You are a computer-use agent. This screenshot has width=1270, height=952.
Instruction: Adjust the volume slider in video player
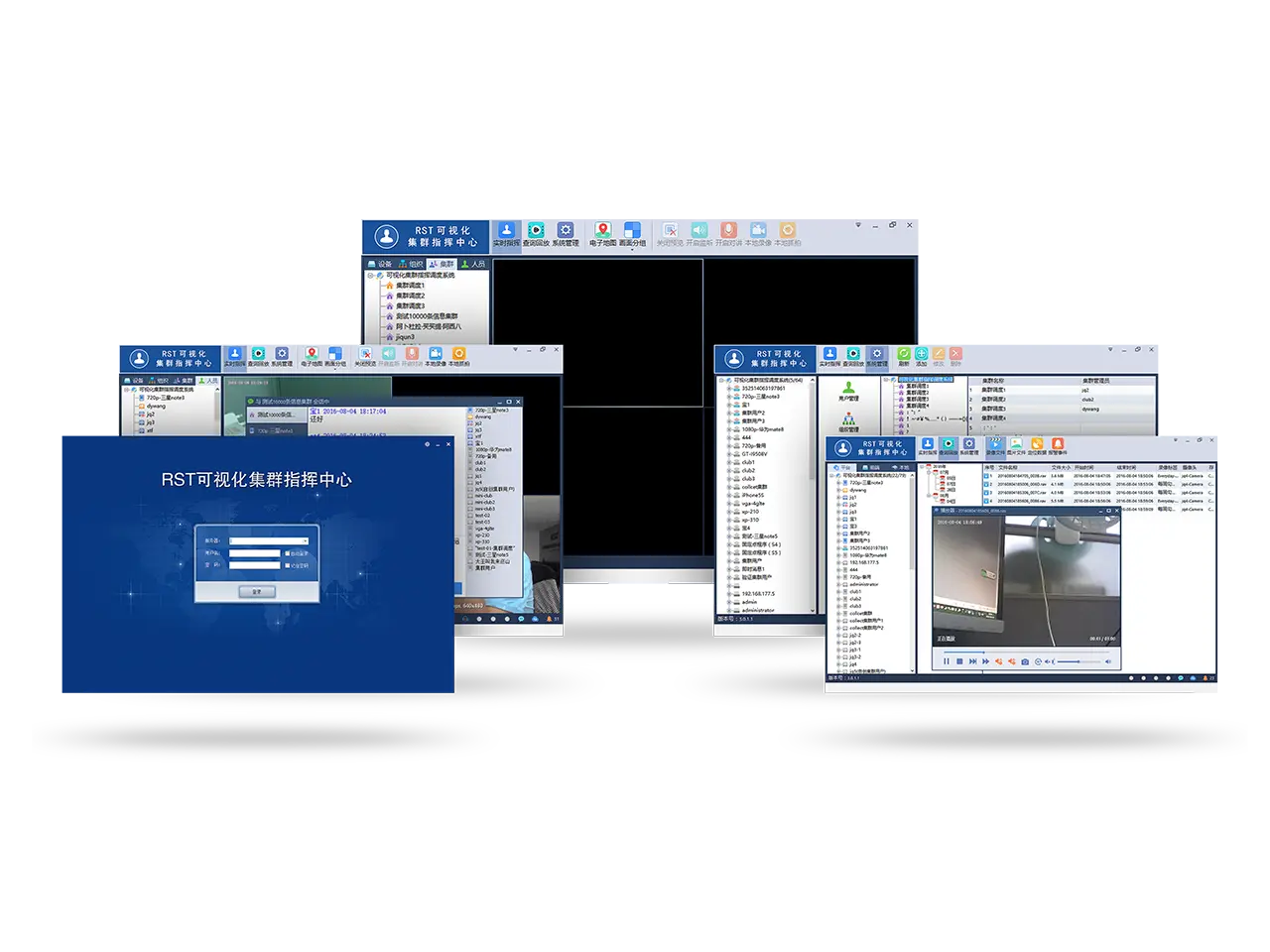click(x=1070, y=661)
